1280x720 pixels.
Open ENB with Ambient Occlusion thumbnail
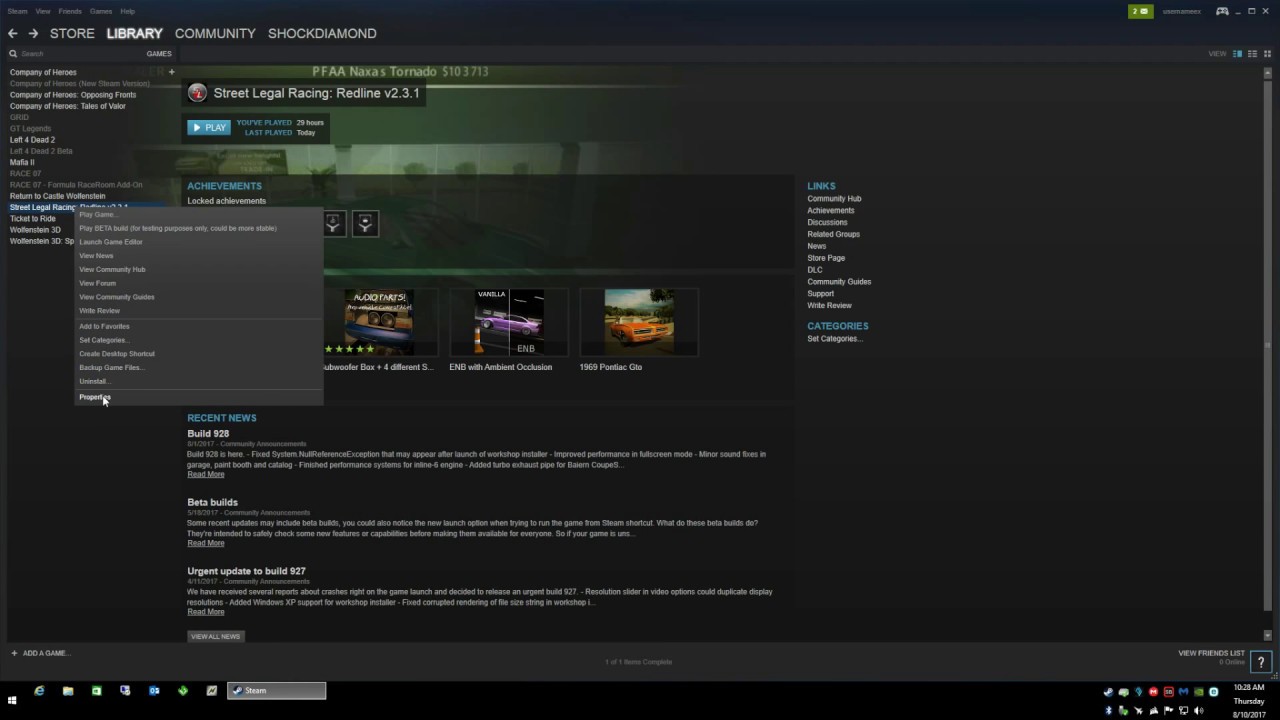(509, 322)
